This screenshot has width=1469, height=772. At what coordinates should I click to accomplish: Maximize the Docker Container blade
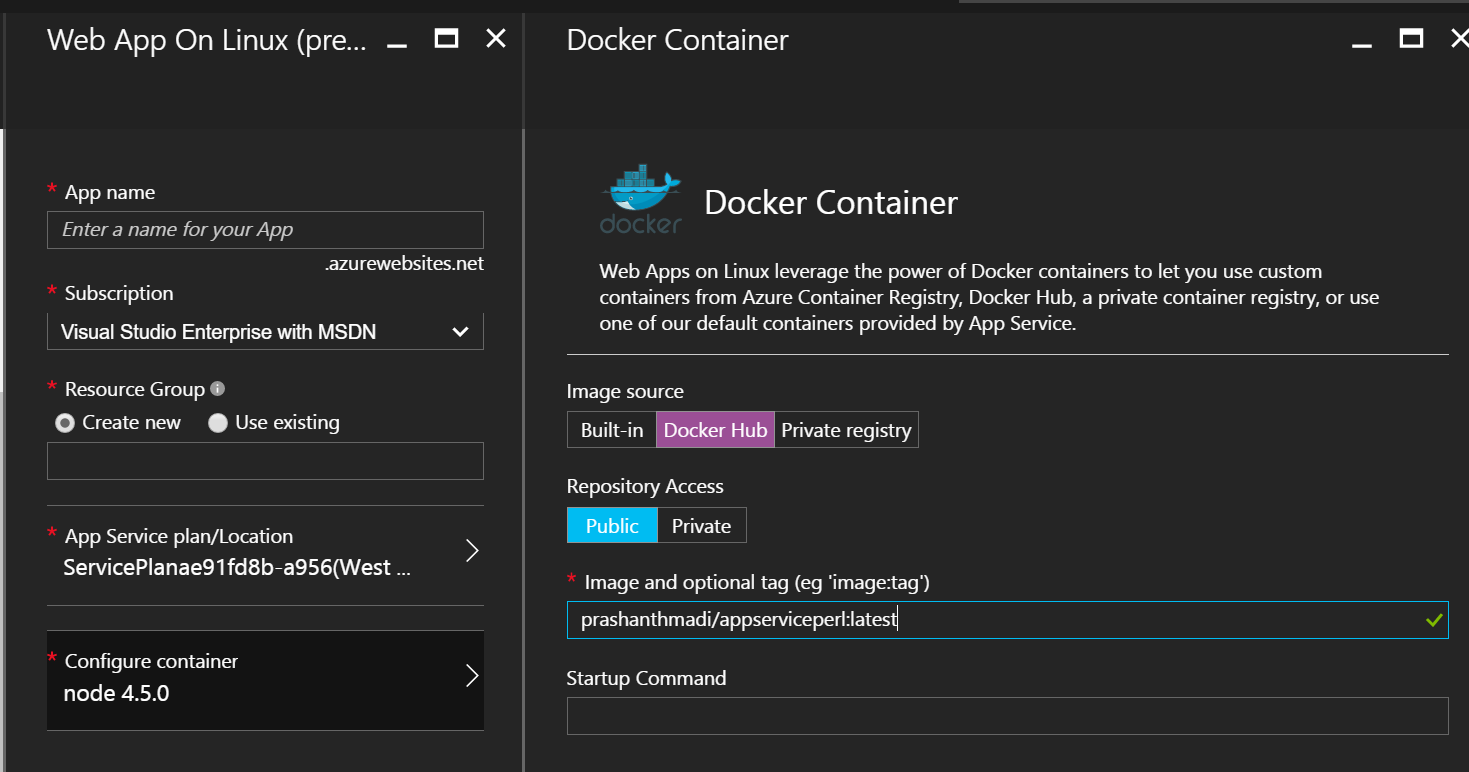1411,38
